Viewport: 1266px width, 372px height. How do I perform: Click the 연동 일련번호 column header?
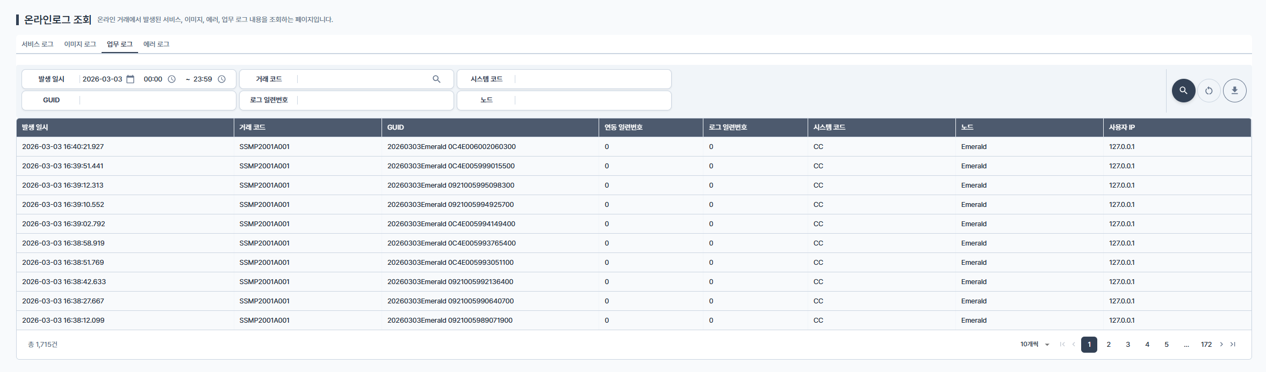point(651,127)
